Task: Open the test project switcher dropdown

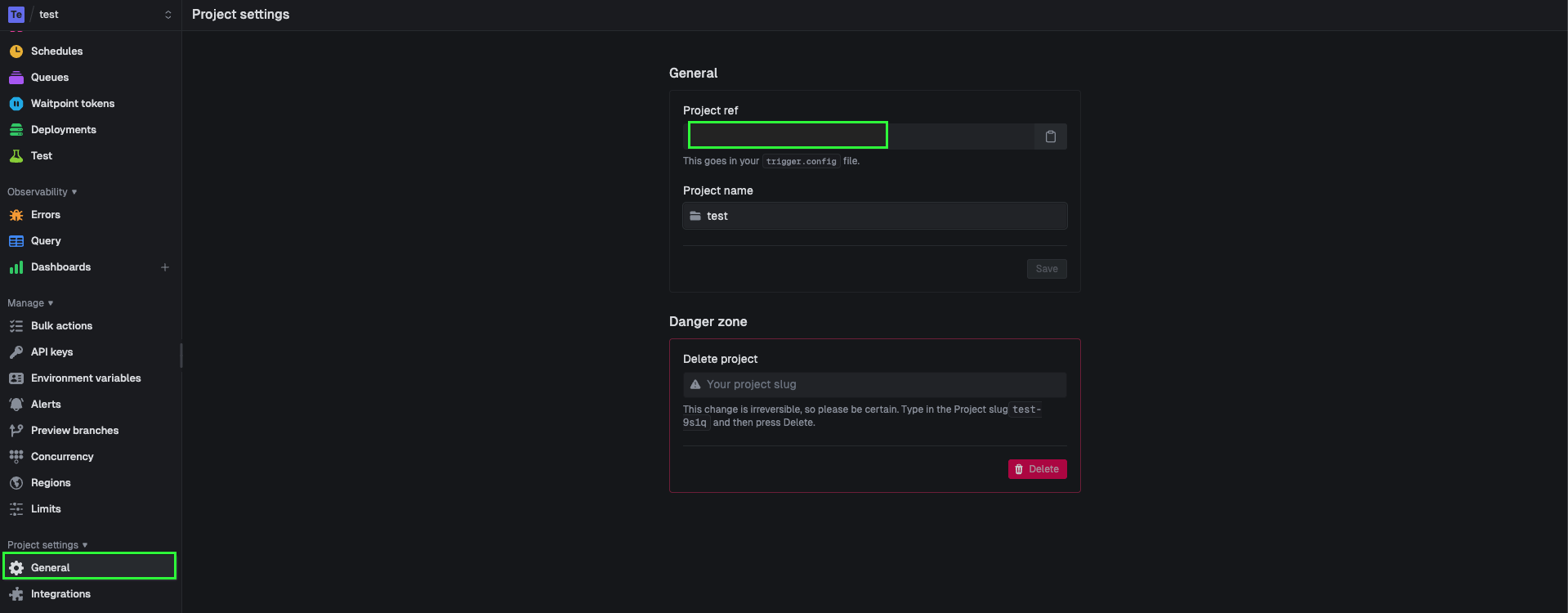Action: [90, 15]
